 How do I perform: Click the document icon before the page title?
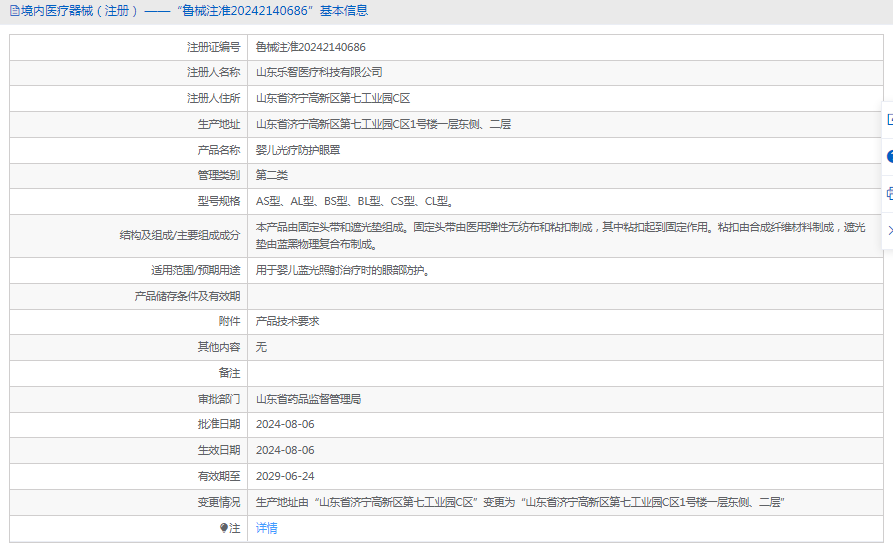click(13, 11)
